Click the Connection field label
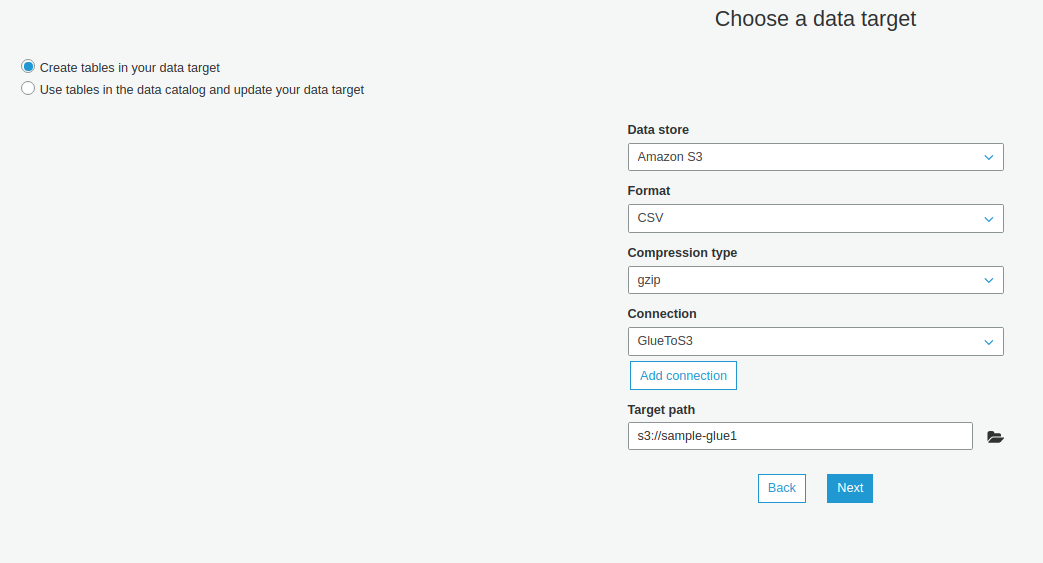Viewport: 1043px width, 563px height. point(662,314)
